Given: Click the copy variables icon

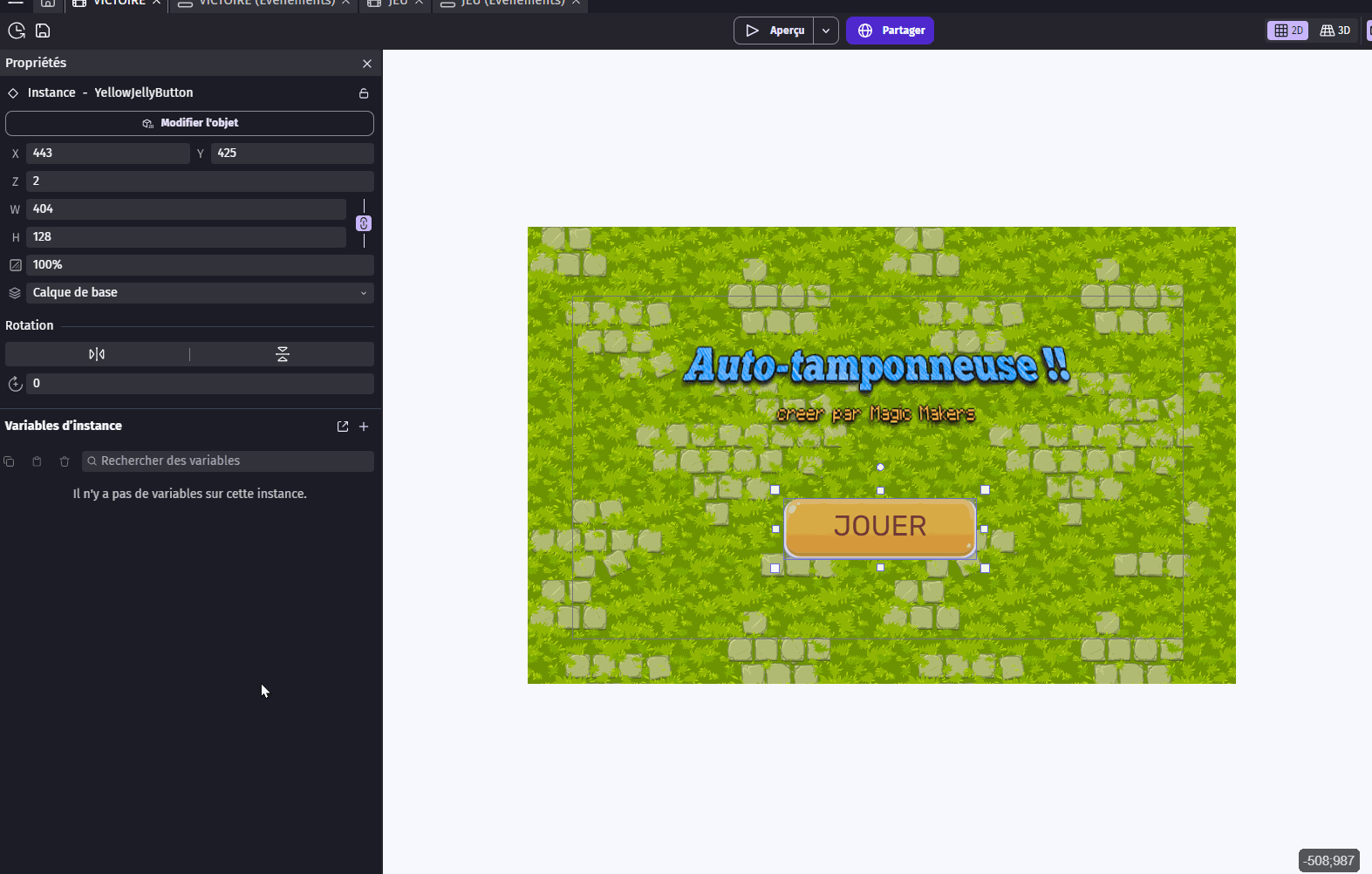Looking at the screenshot, I should tap(10, 461).
